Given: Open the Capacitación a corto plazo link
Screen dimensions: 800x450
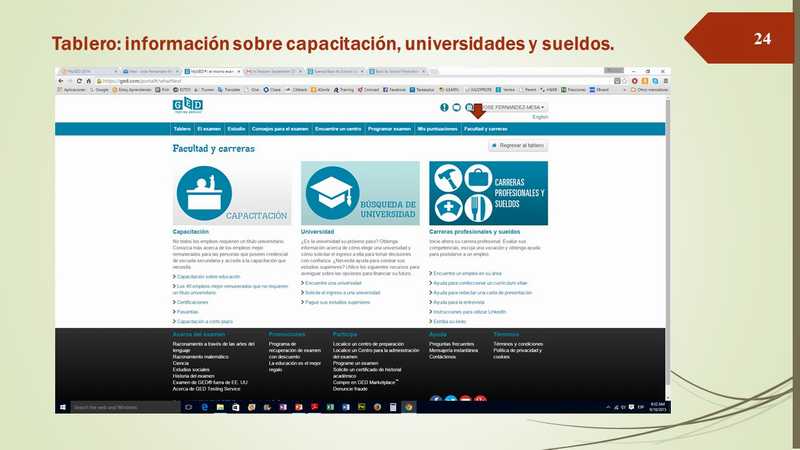Looking at the screenshot, I should [205, 321].
